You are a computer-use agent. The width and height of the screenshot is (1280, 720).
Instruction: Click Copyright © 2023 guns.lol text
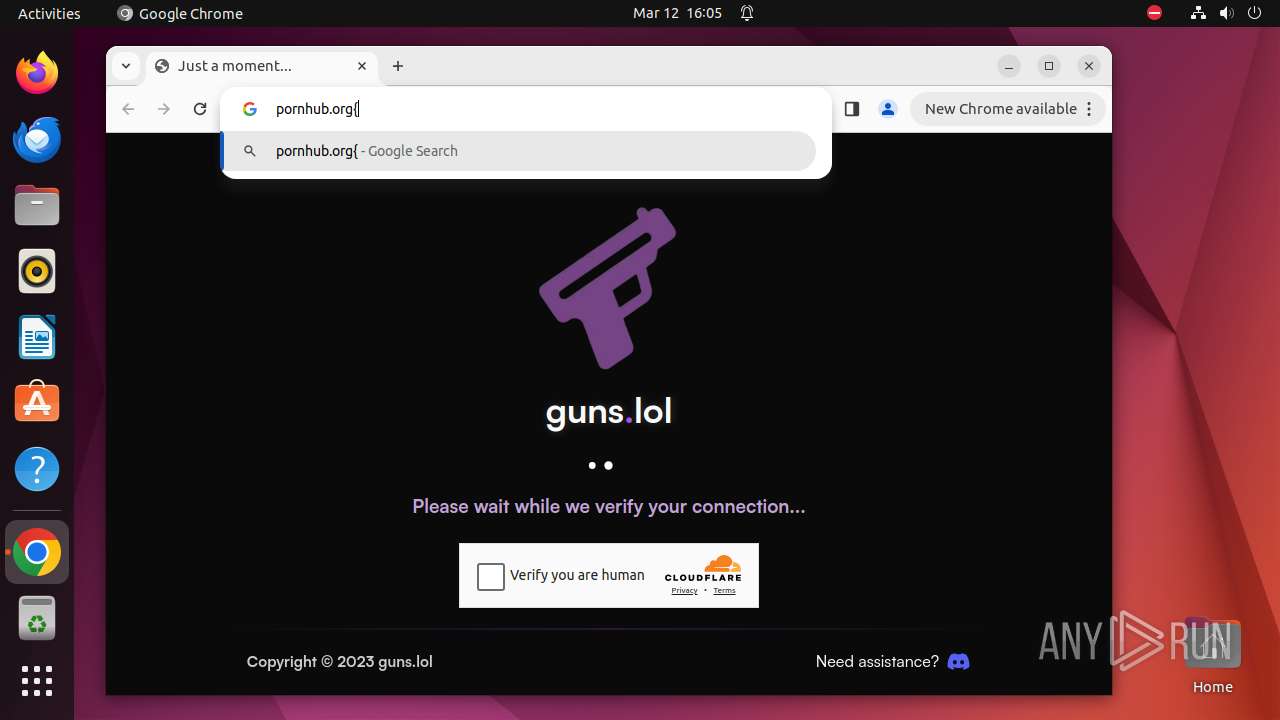(x=340, y=661)
